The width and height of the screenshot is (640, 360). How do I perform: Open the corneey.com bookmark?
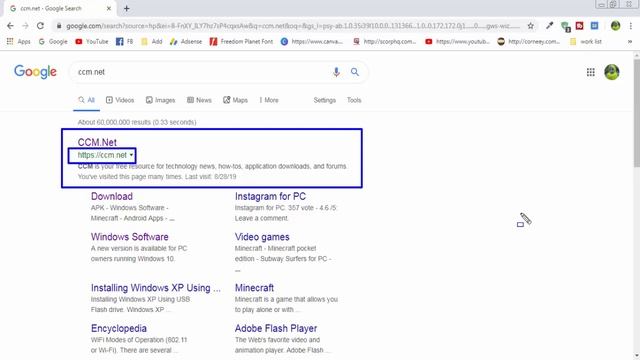pyautogui.click(x=529, y=42)
